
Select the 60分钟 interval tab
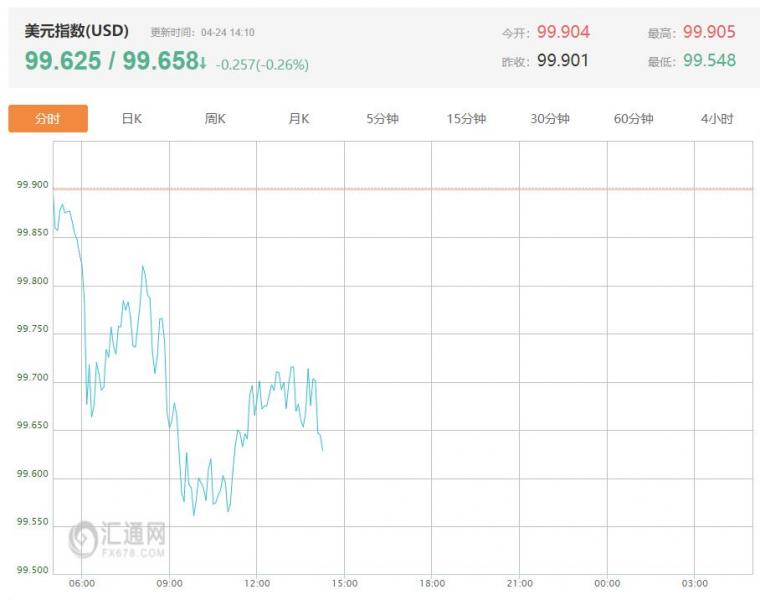[x=633, y=119]
